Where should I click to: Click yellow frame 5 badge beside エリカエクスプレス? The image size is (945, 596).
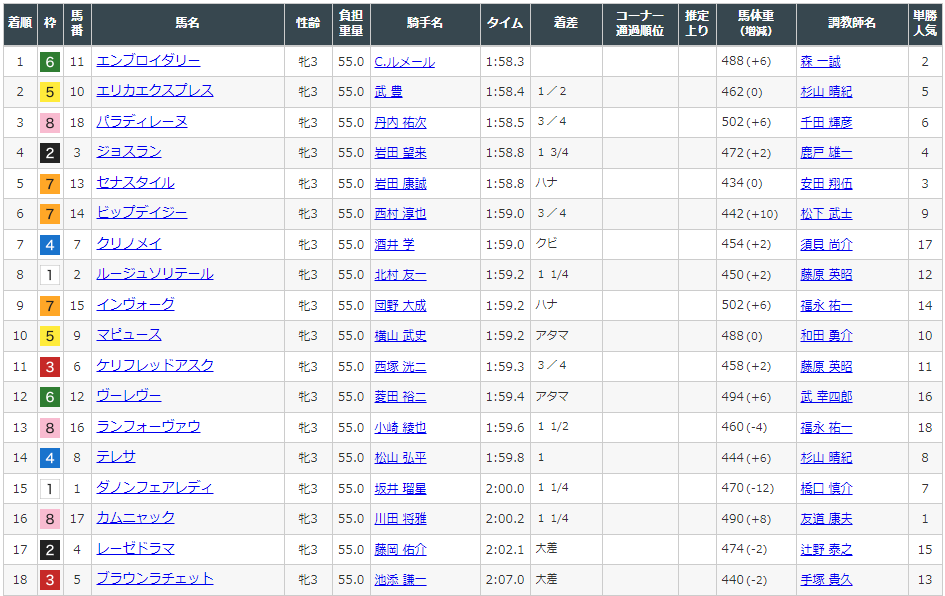tap(49, 92)
